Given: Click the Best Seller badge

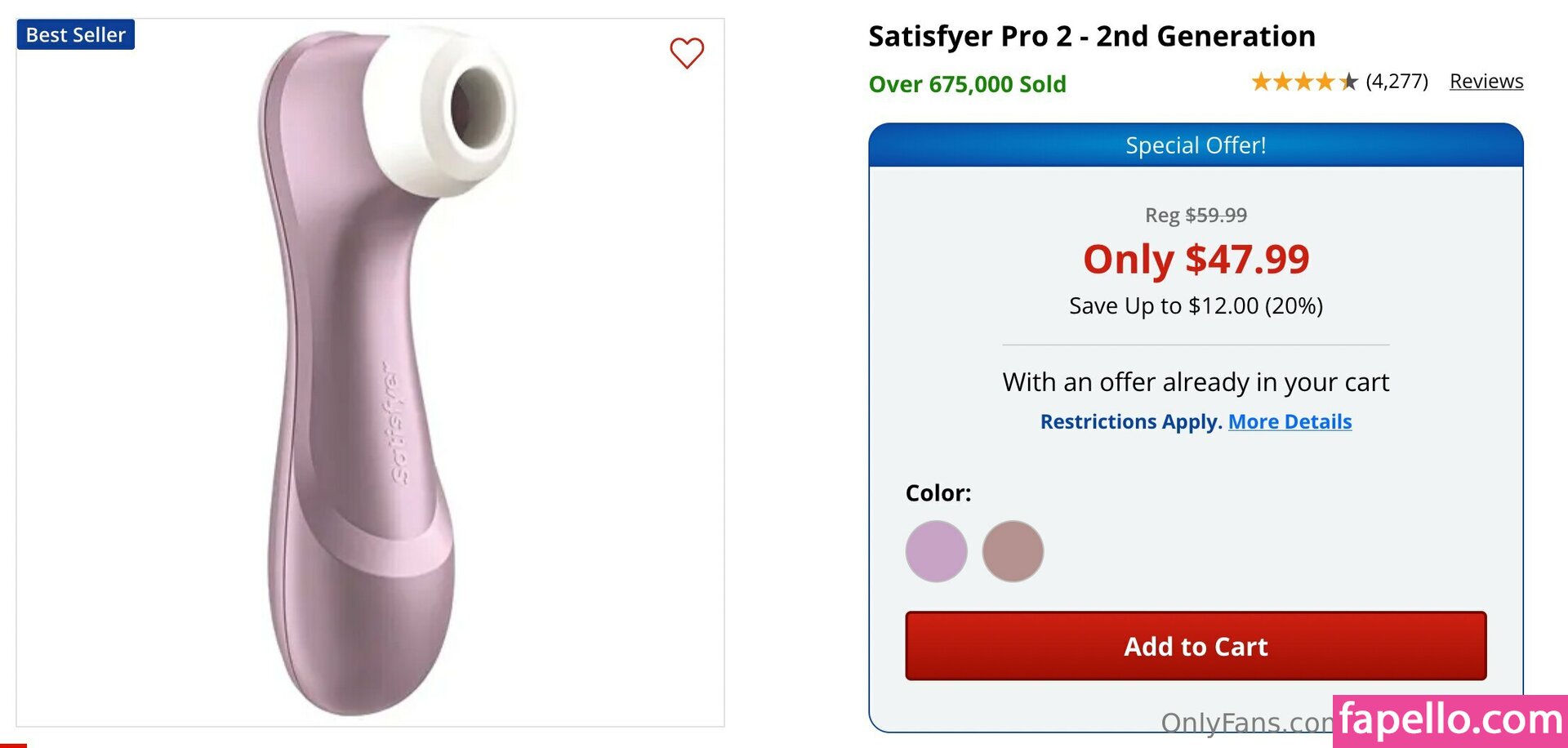Looking at the screenshot, I should click(76, 35).
